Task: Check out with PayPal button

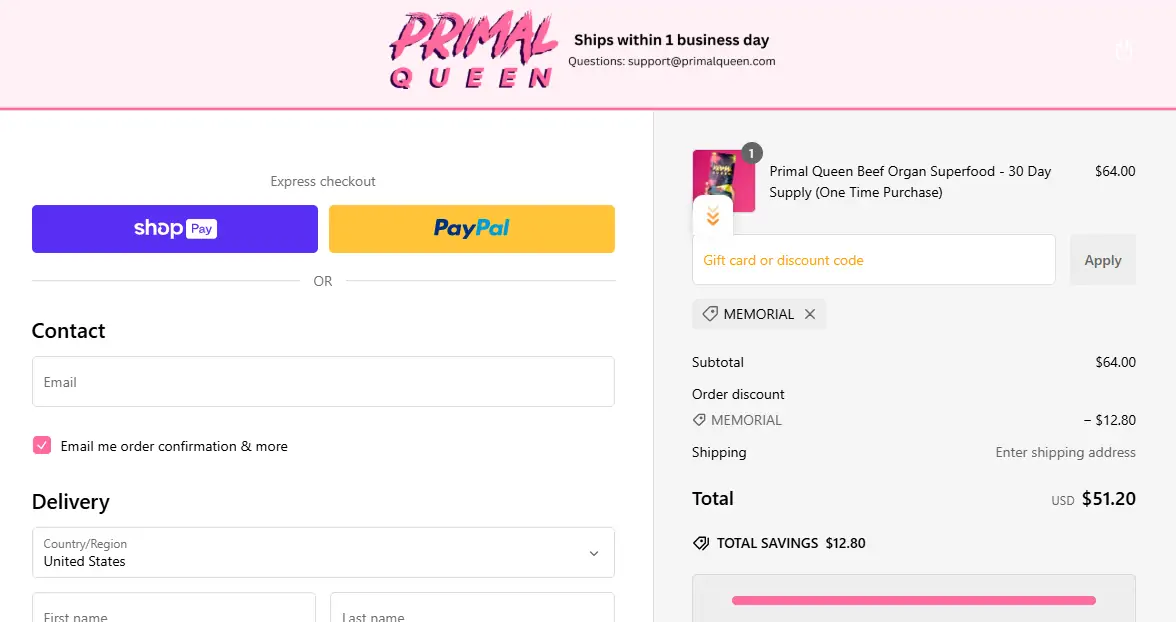Action: pos(471,229)
